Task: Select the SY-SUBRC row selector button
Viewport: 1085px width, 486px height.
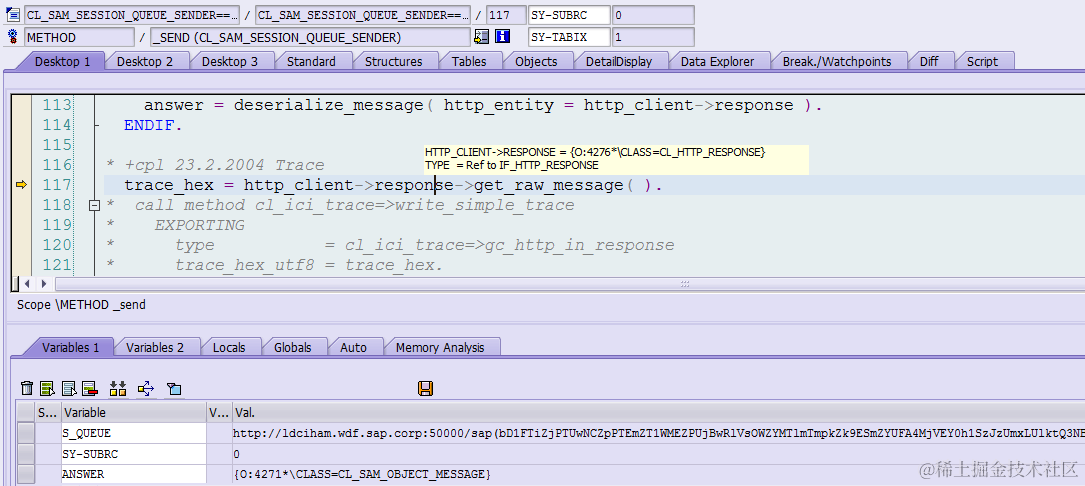Action: coord(26,454)
